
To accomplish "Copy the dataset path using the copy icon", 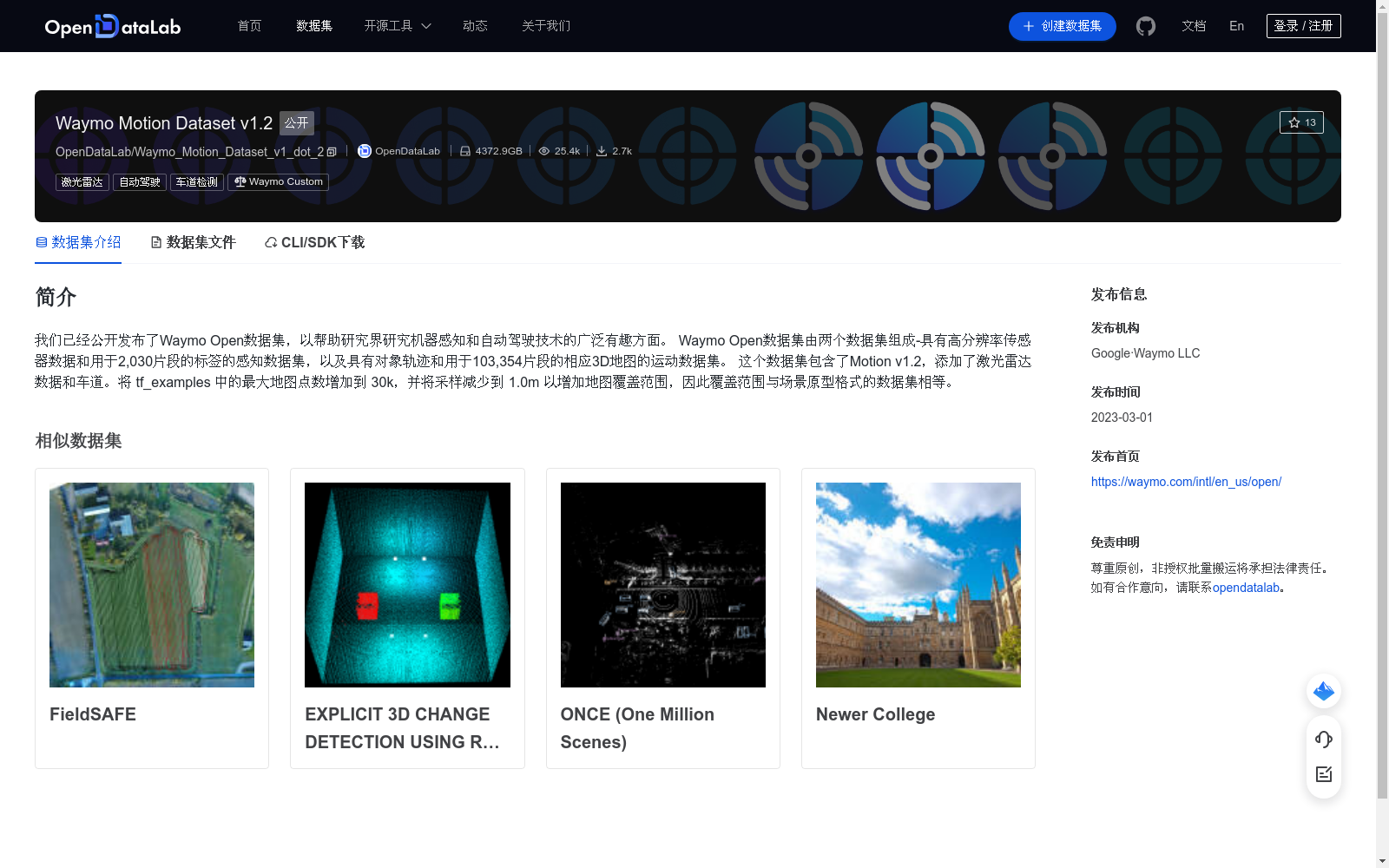I will coord(332,151).
